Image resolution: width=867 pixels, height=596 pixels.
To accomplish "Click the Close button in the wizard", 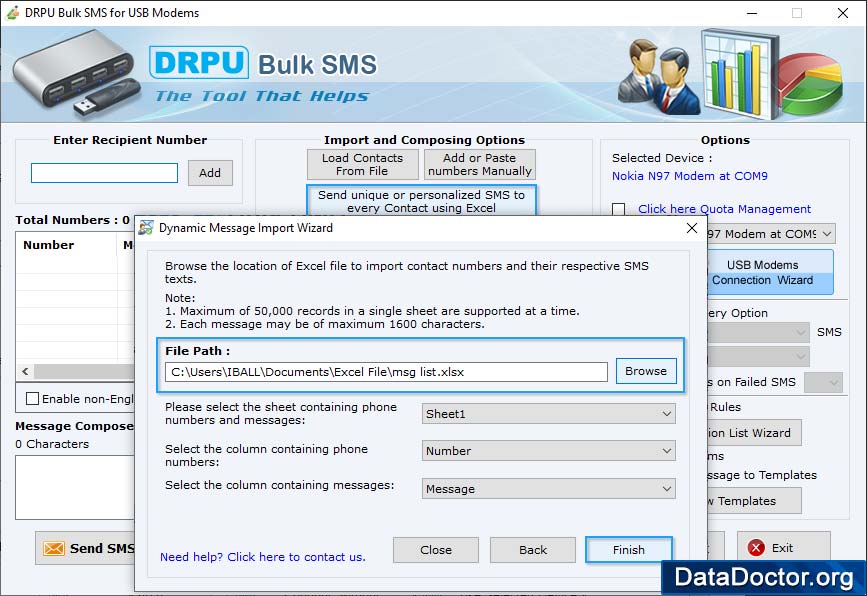I will (x=436, y=550).
